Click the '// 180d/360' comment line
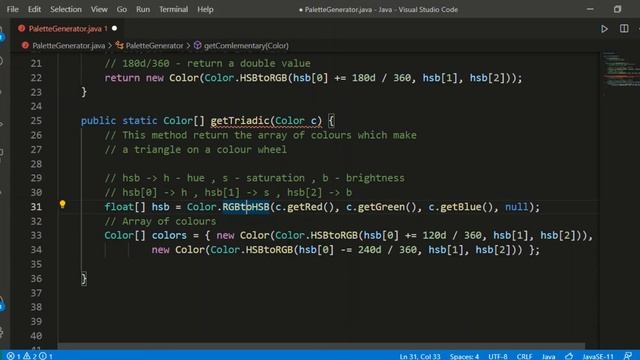640x360 pixels. click(x=207, y=64)
